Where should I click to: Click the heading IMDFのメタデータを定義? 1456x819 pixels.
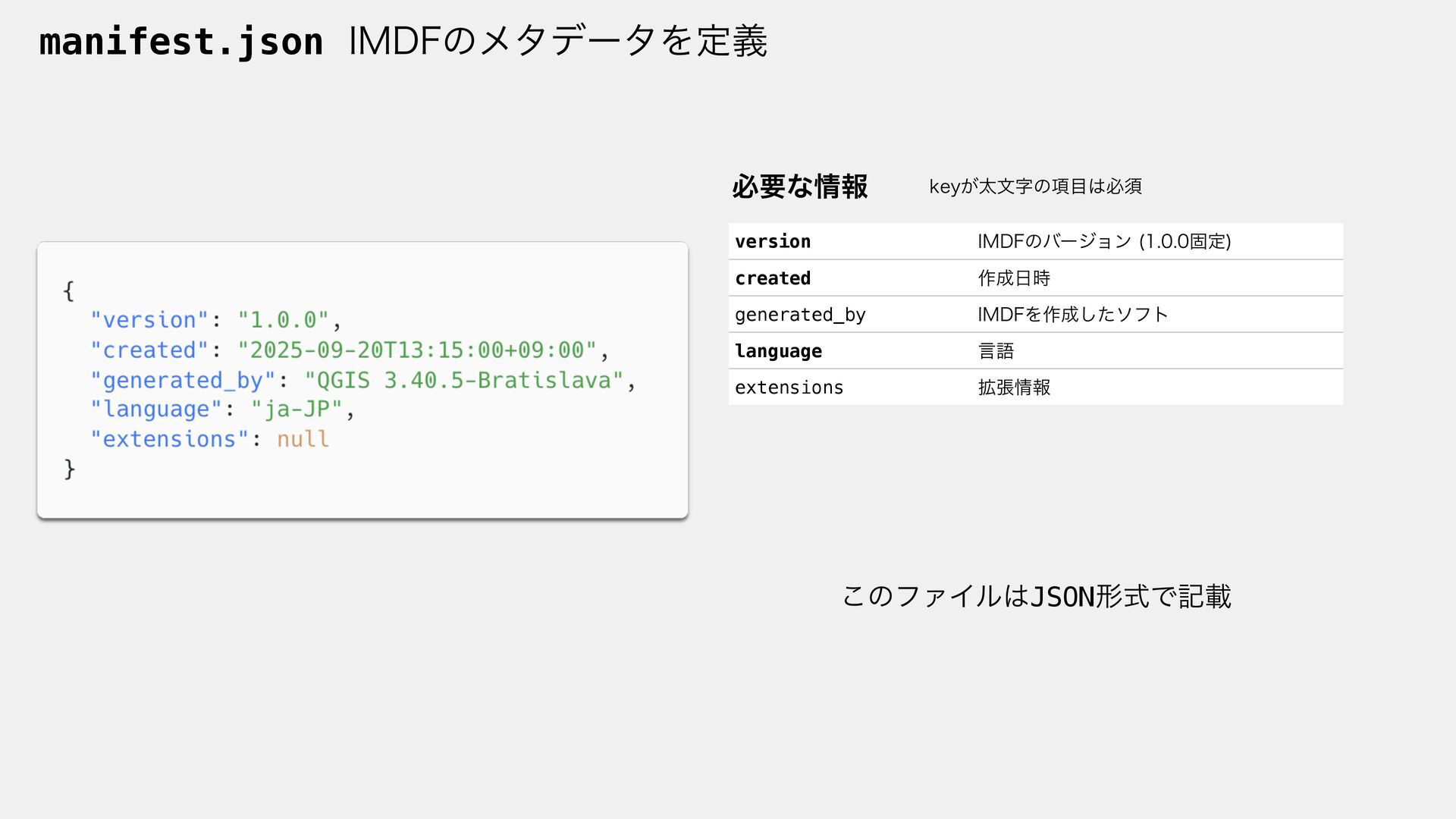[x=559, y=41]
